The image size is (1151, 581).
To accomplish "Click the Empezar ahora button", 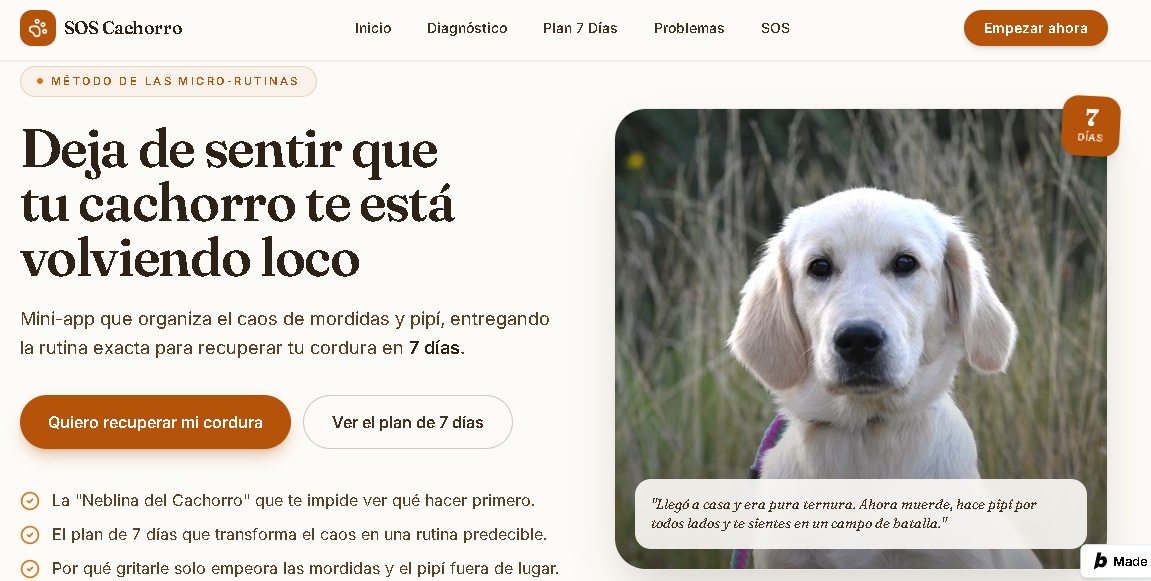I will click(1035, 28).
